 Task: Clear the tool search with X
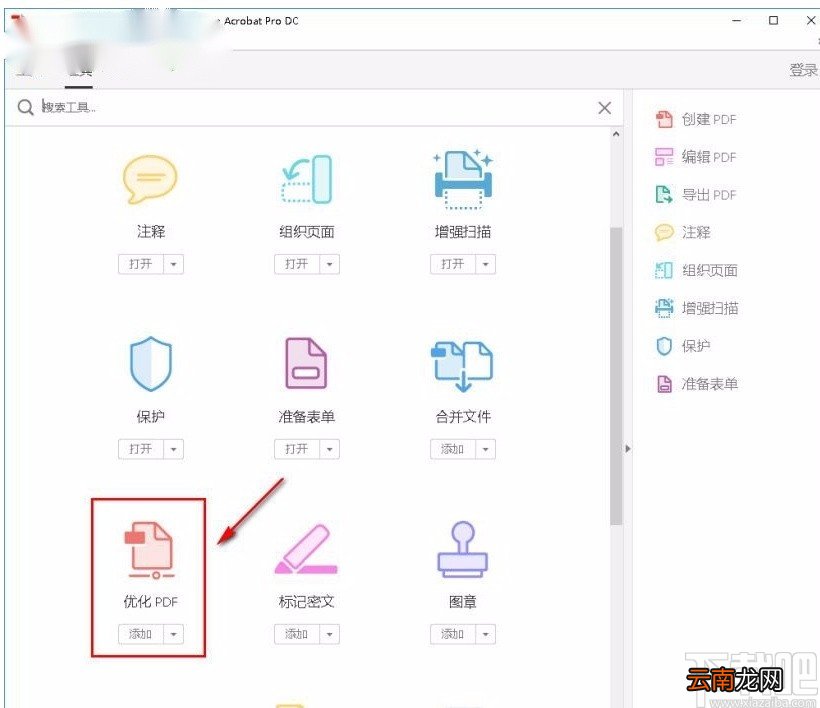pos(605,108)
